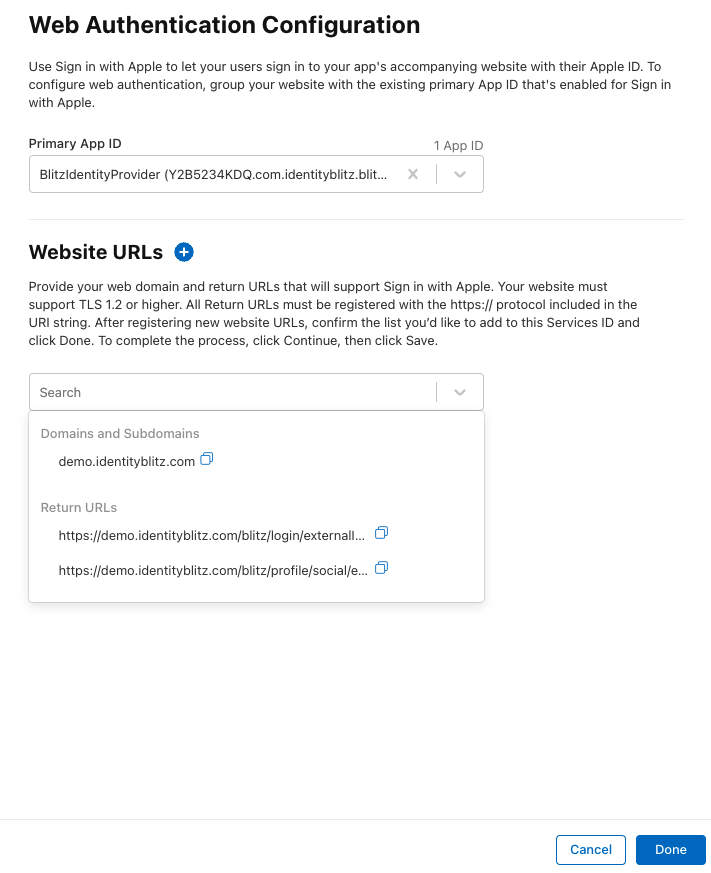Focus the Search field for website URLs
This screenshot has height=873, width=711.
[233, 393]
